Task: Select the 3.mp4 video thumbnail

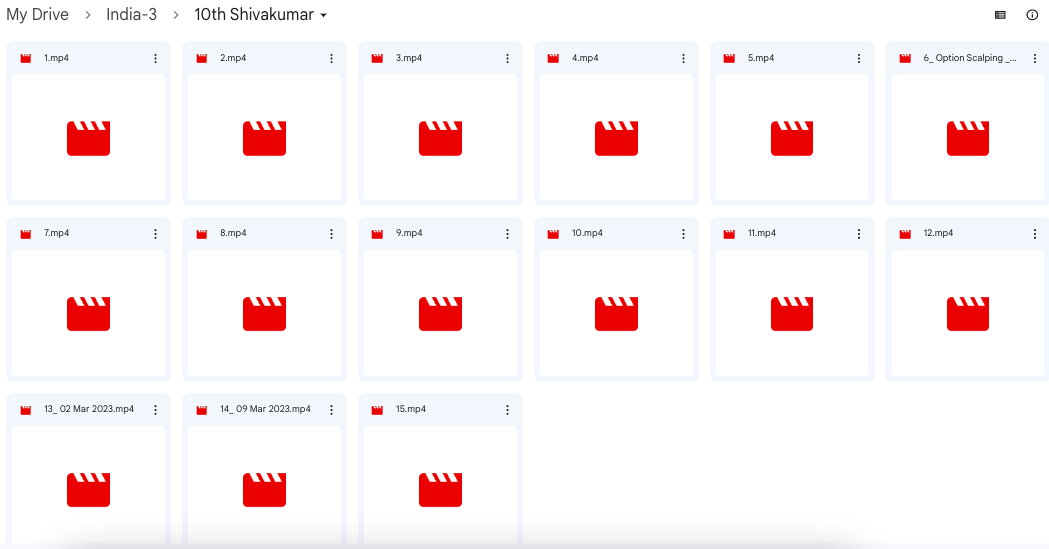Action: click(440, 138)
